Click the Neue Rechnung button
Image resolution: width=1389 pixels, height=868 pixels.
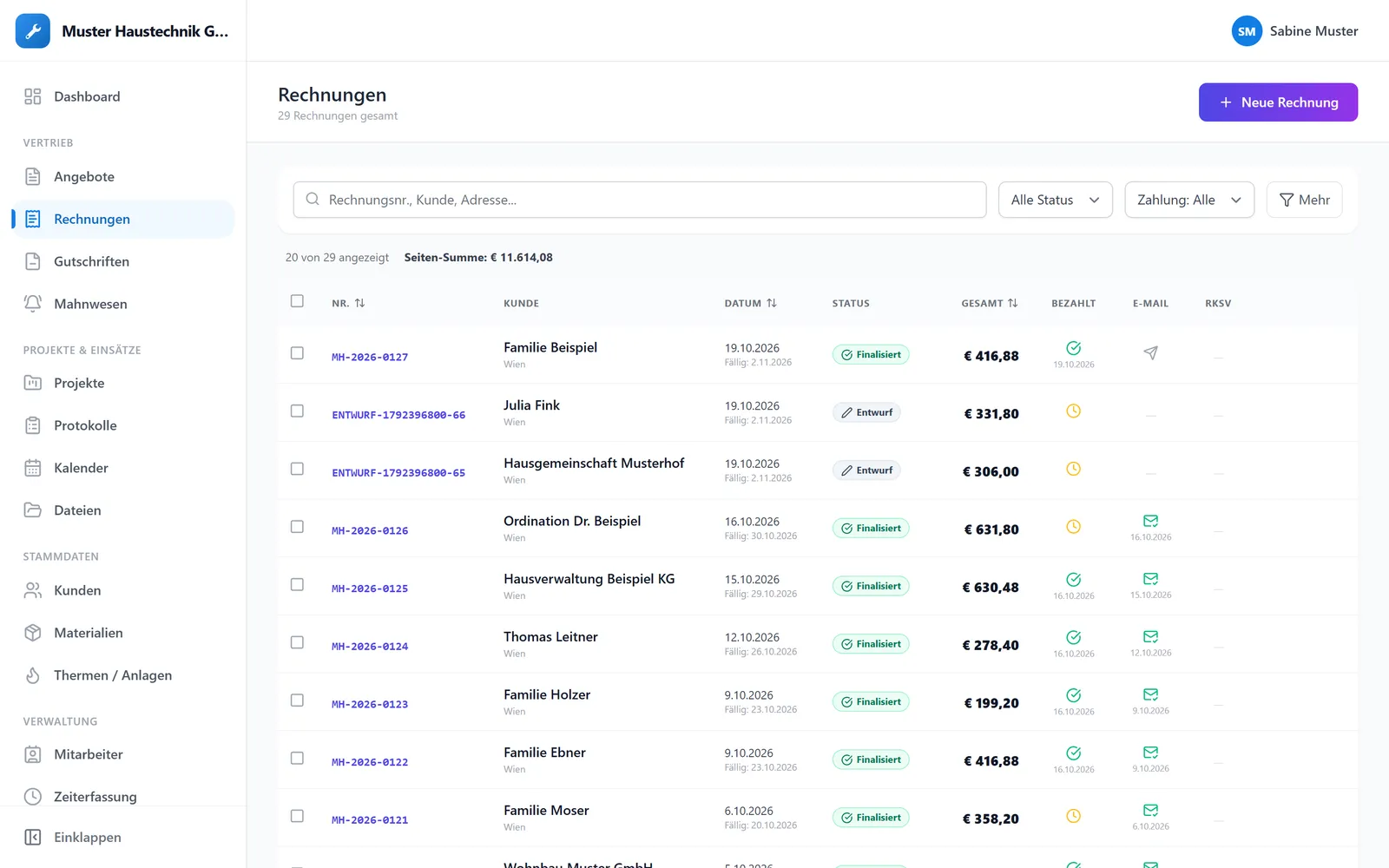pos(1278,102)
